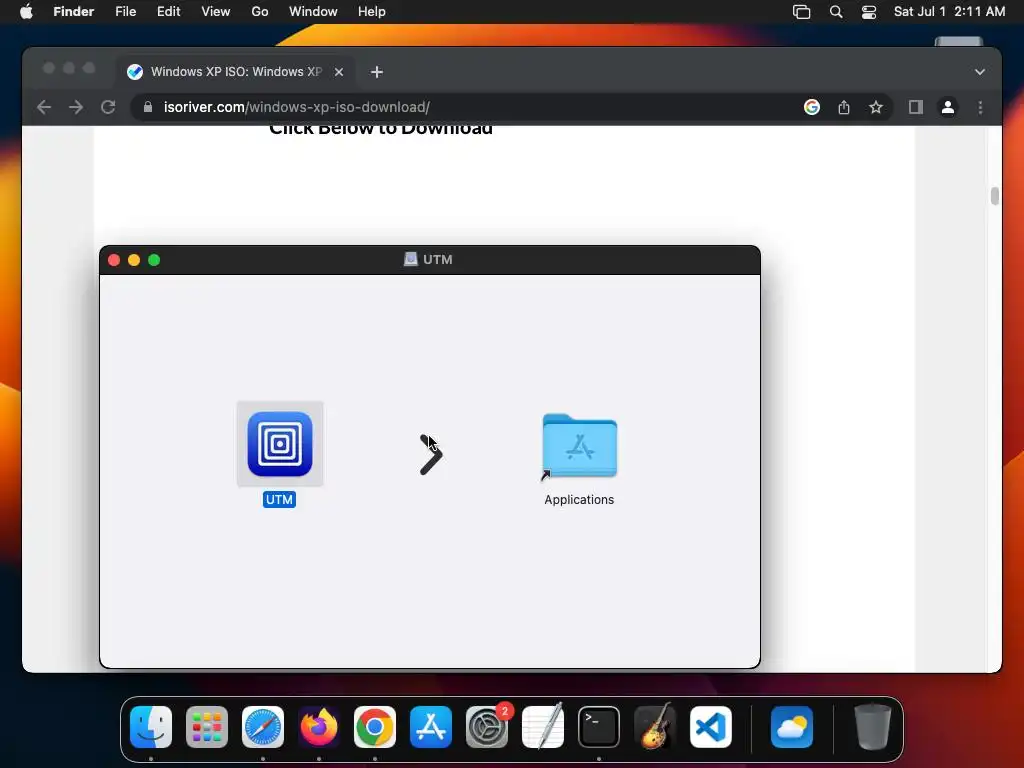The width and height of the screenshot is (1024, 768).
Task: Open the View menu
Action: pyautogui.click(x=216, y=12)
